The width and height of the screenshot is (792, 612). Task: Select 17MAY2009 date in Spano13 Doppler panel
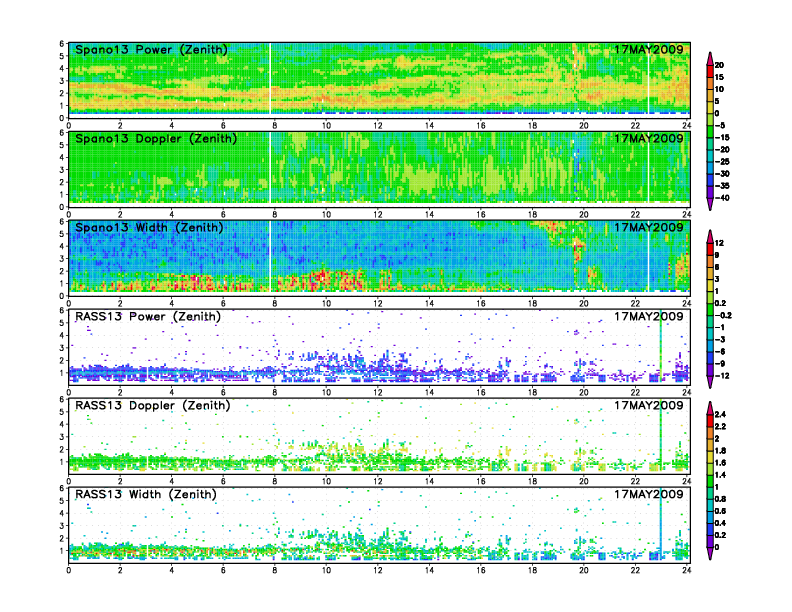click(649, 138)
